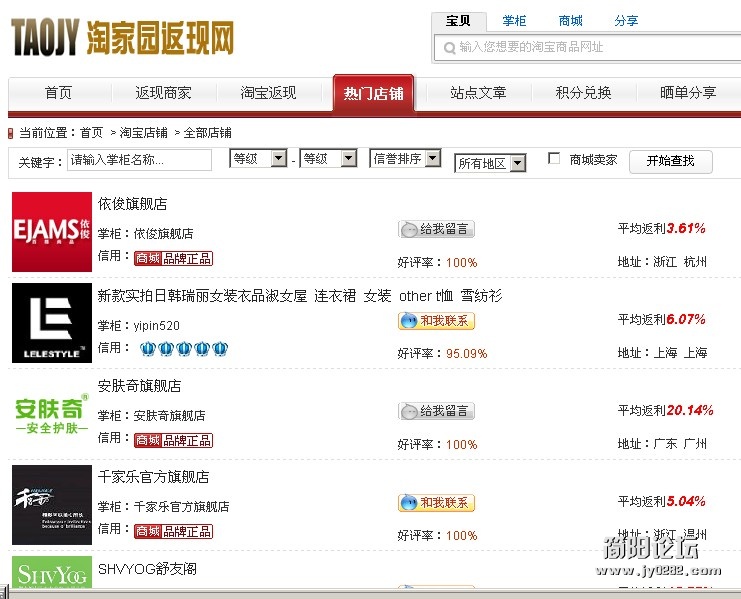Click the 开始查找 search button
Screen dimensions: 741x599
(x=671, y=162)
